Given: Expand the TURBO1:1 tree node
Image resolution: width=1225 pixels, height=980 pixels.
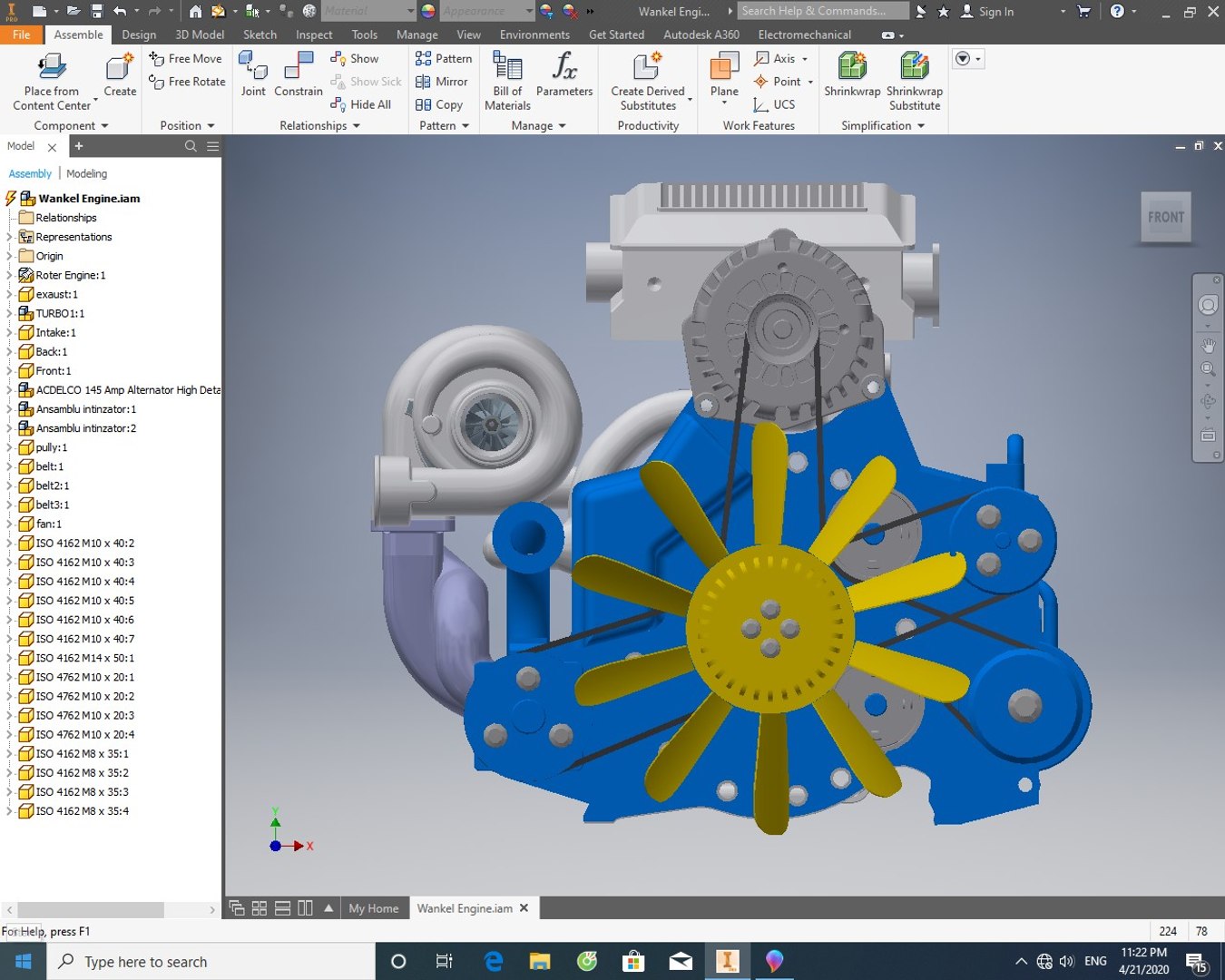Looking at the screenshot, I should tap(9, 313).
